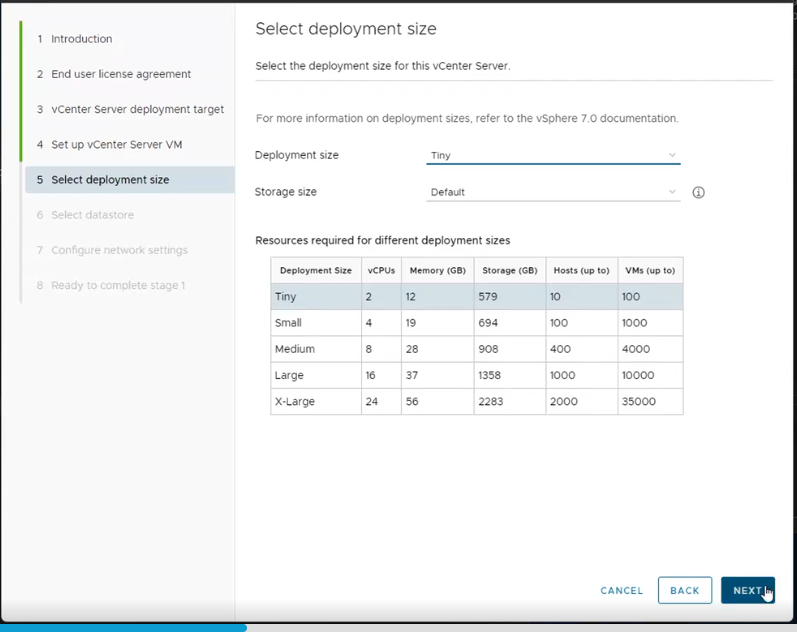797x632 pixels.
Task: Open the storage size info icon
Action: 698,192
